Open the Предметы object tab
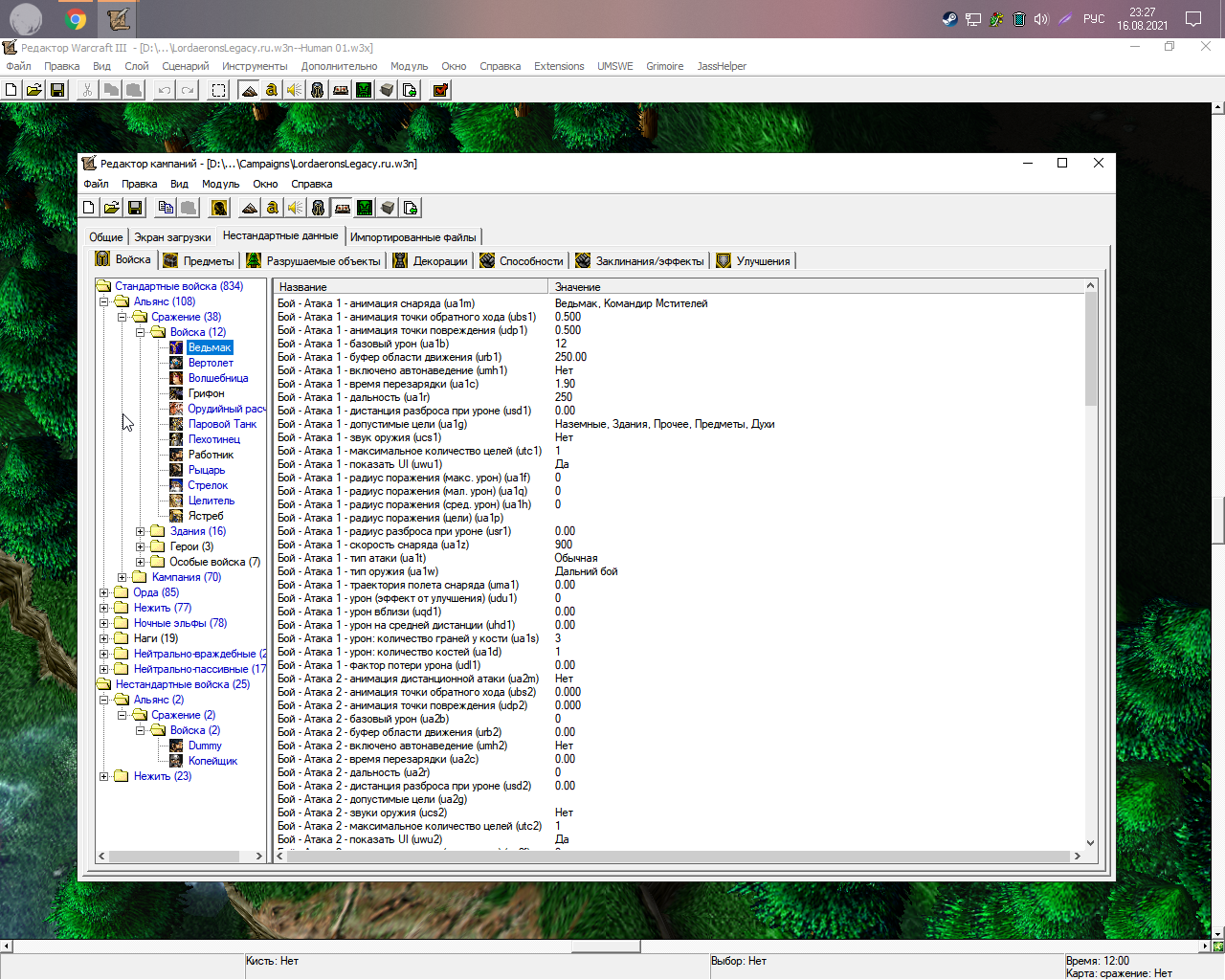Screen dimensions: 1225x980 pos(198,260)
